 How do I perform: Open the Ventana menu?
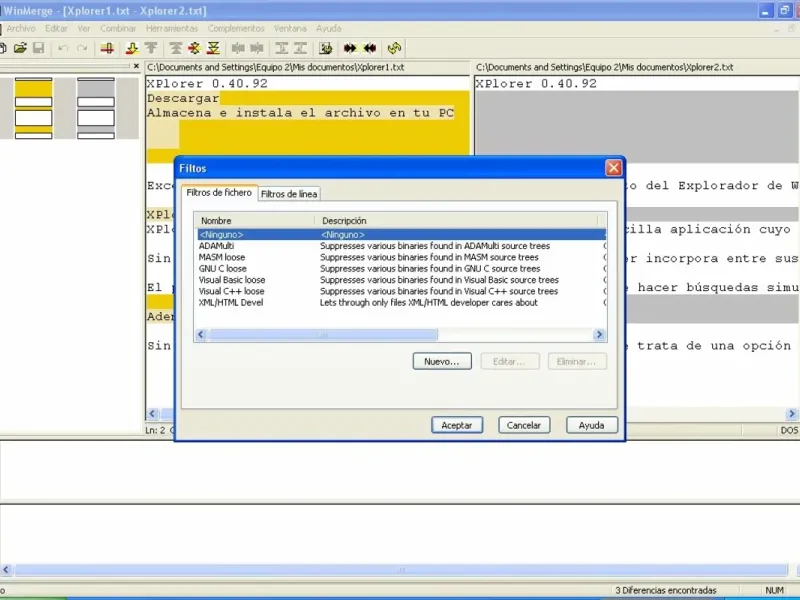tap(290, 29)
